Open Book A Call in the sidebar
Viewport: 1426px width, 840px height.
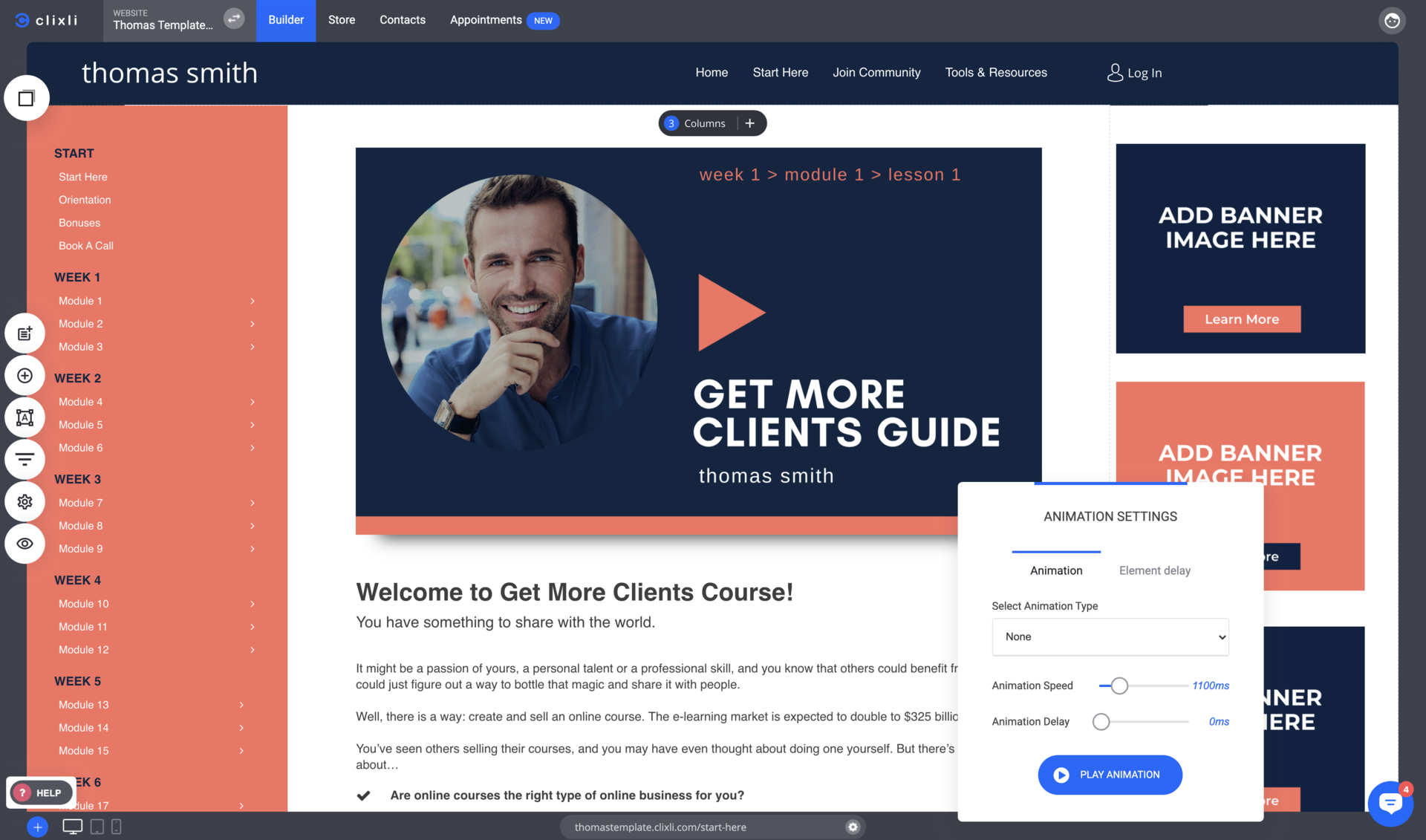86,246
